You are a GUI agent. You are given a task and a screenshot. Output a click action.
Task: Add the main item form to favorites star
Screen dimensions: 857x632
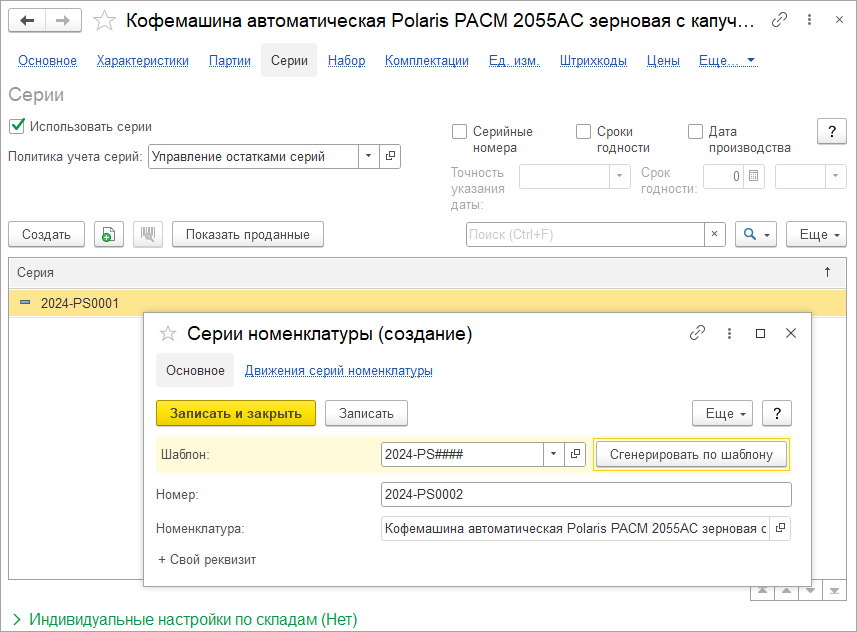tap(104, 21)
